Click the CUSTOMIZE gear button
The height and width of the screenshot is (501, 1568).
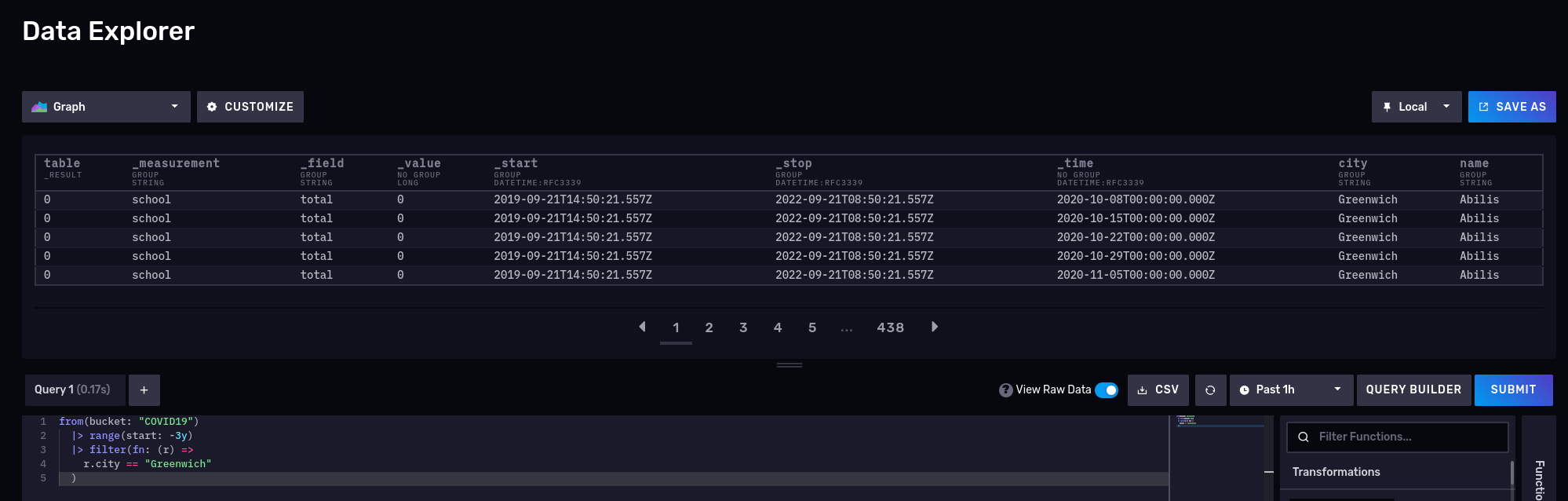pyautogui.click(x=250, y=107)
